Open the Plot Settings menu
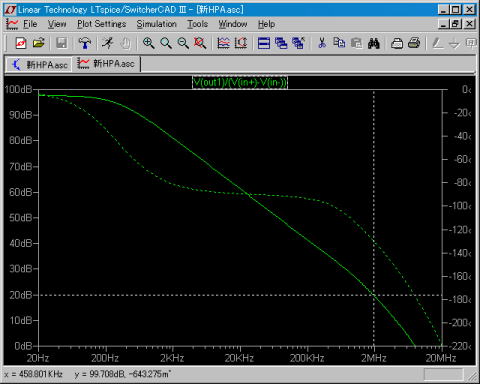This screenshot has width=480, height=384. [x=102, y=24]
